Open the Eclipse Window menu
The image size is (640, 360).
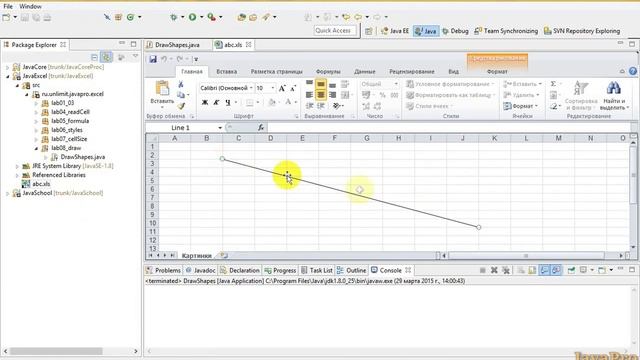(31, 7)
